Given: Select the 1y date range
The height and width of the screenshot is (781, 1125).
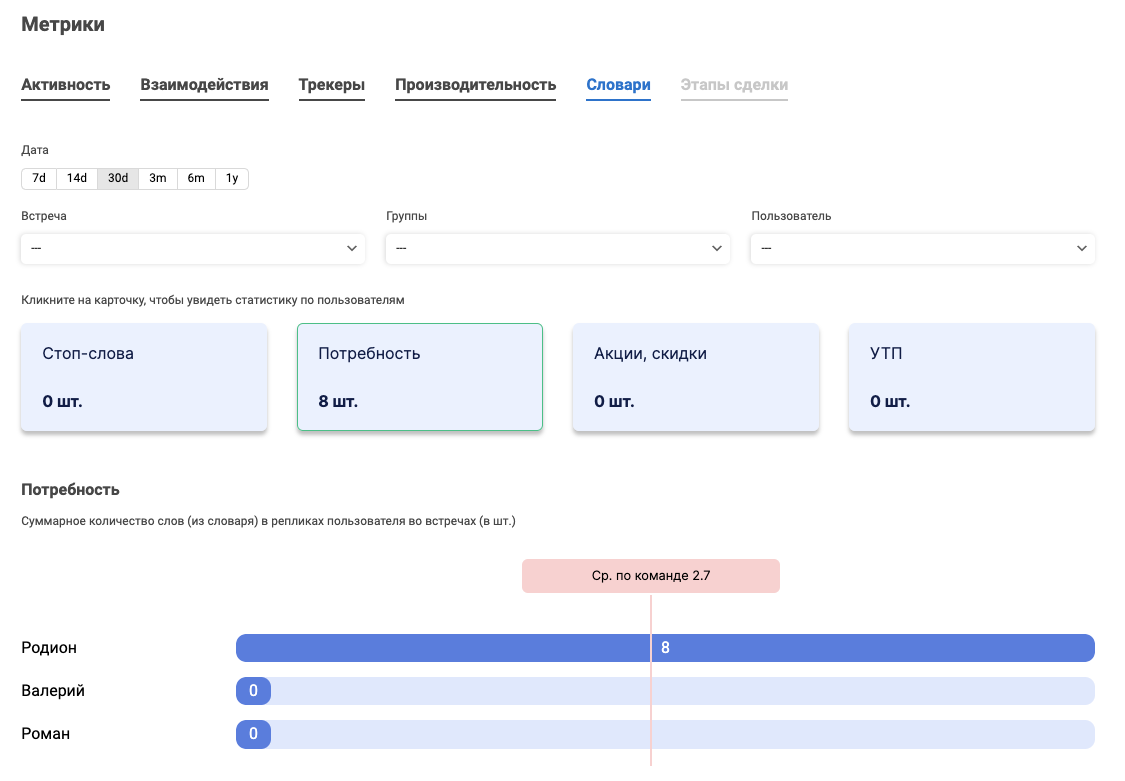Looking at the screenshot, I should point(232,178).
